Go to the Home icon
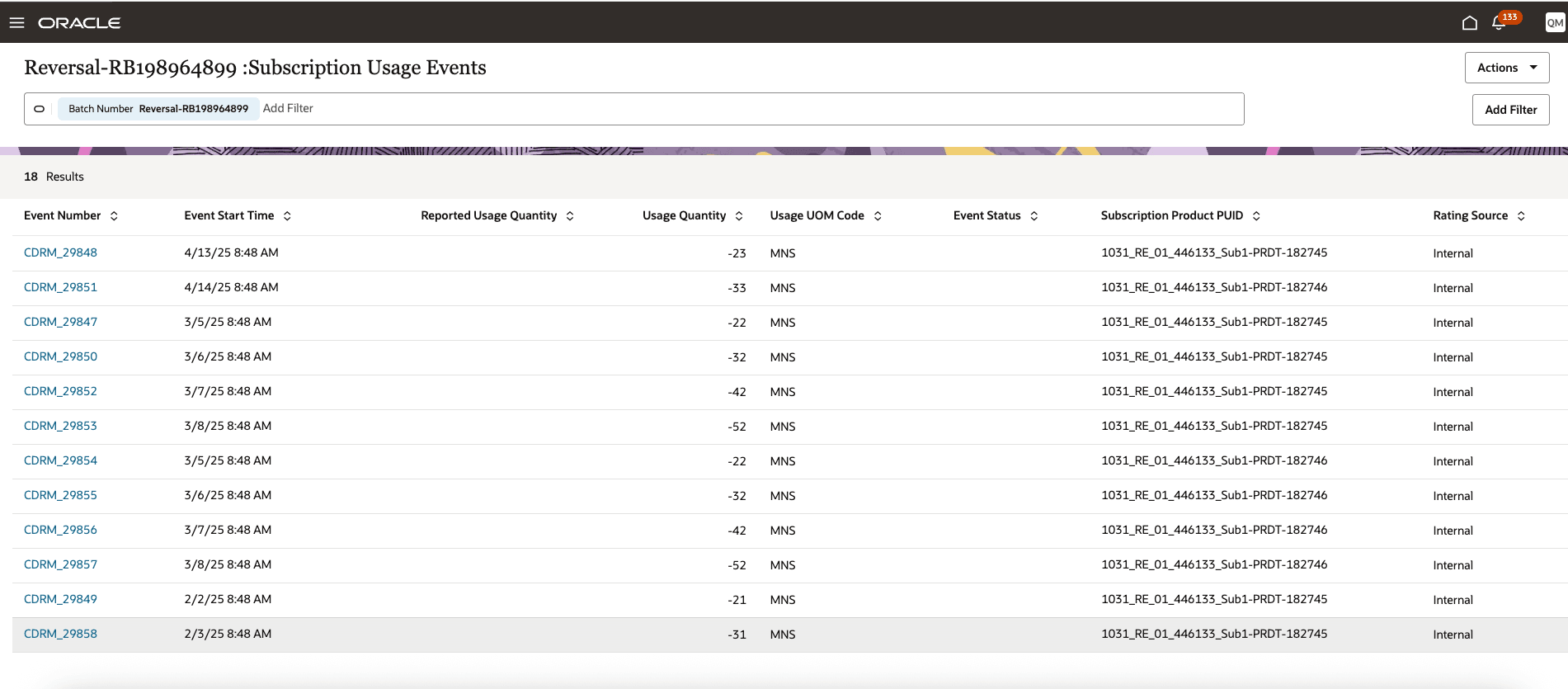This screenshot has height=689, width=1568. tap(1469, 22)
